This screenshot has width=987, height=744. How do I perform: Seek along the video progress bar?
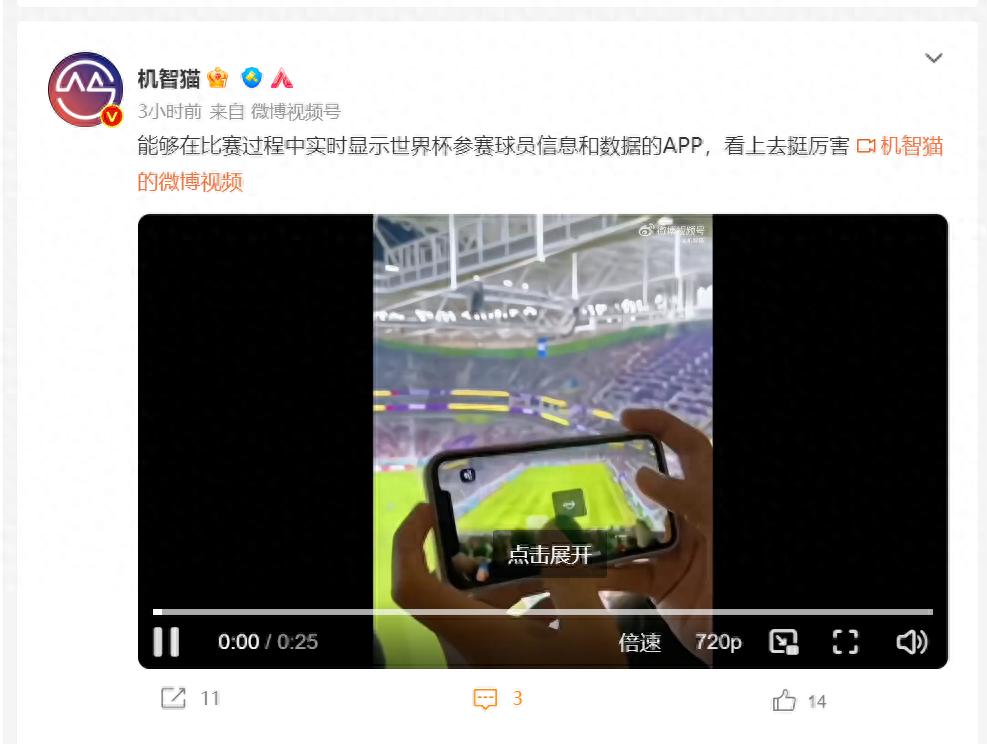pos(543,612)
